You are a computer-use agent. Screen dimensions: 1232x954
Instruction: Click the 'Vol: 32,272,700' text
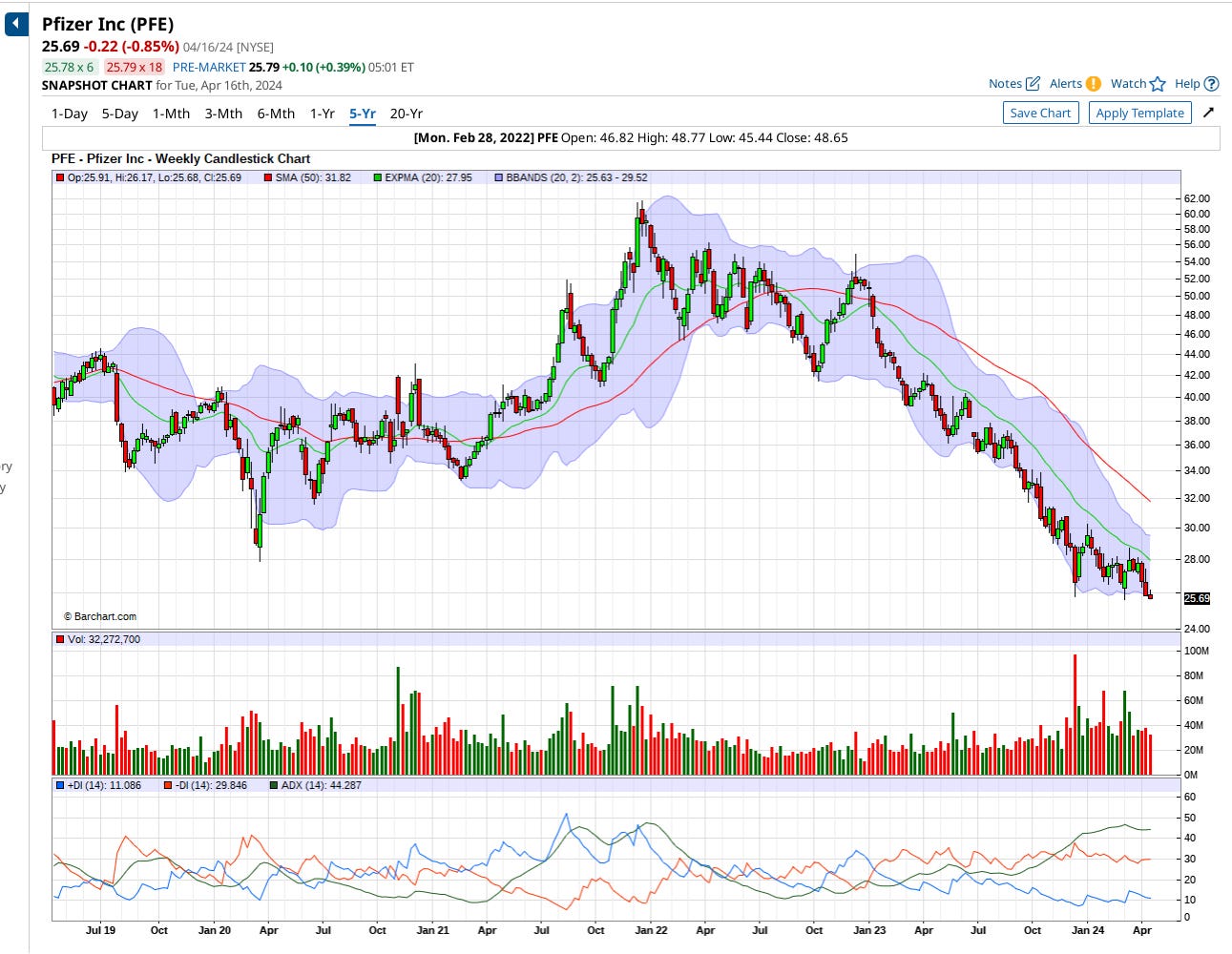[104, 639]
